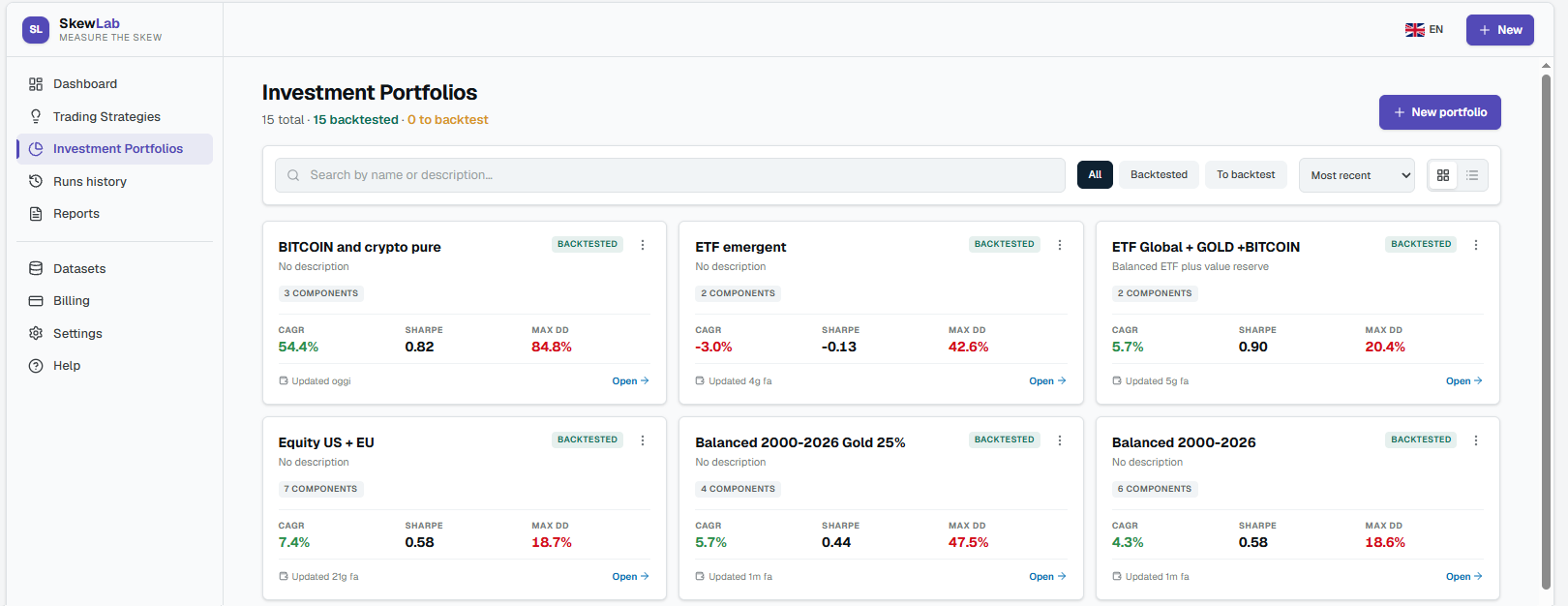Viewport: 1568px width, 606px height.
Task: Click the -0.13 Sharpe value
Action: (839, 347)
